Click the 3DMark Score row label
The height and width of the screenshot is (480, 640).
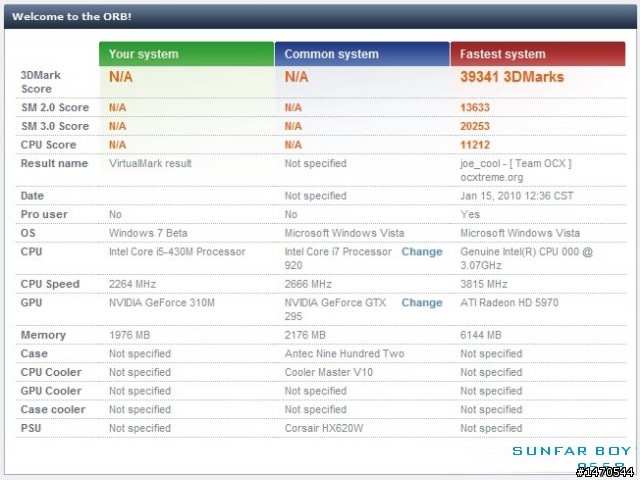click(x=41, y=82)
